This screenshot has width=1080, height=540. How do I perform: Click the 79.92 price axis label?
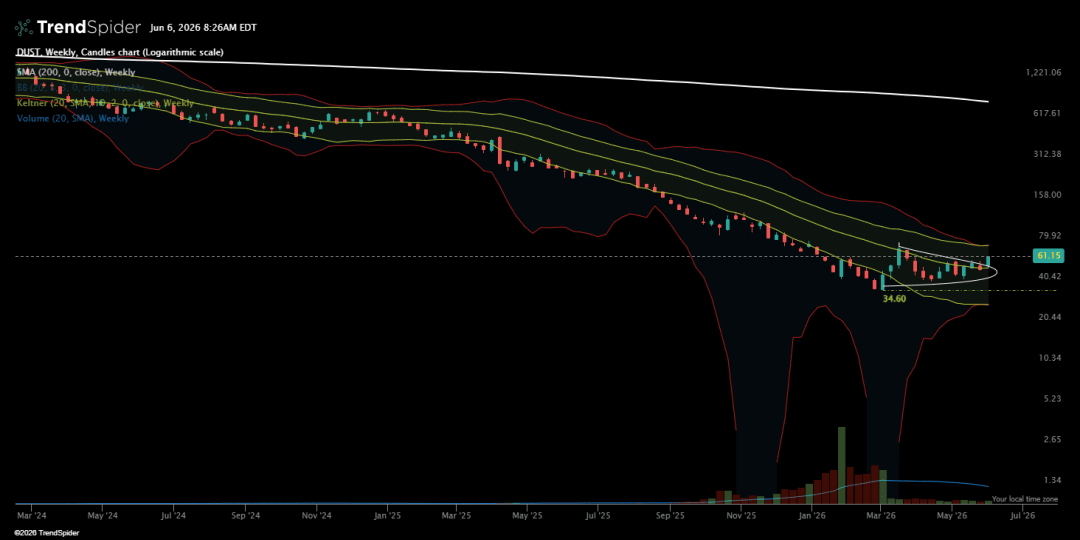[1049, 236]
